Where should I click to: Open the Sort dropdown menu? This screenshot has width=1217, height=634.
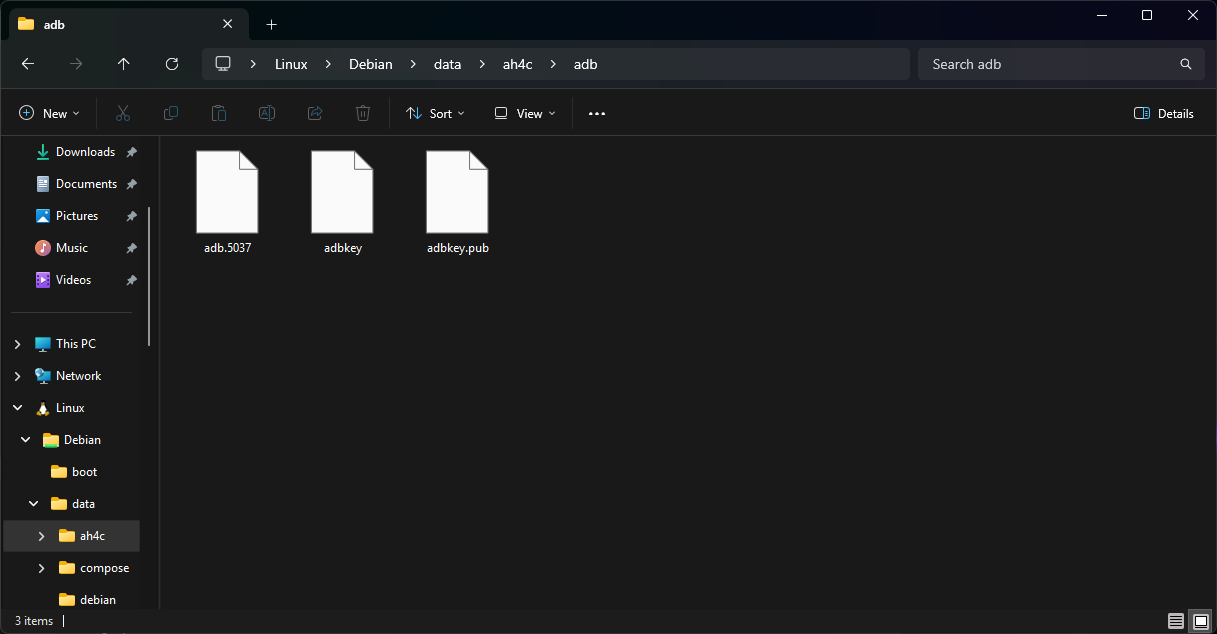[x=435, y=114]
